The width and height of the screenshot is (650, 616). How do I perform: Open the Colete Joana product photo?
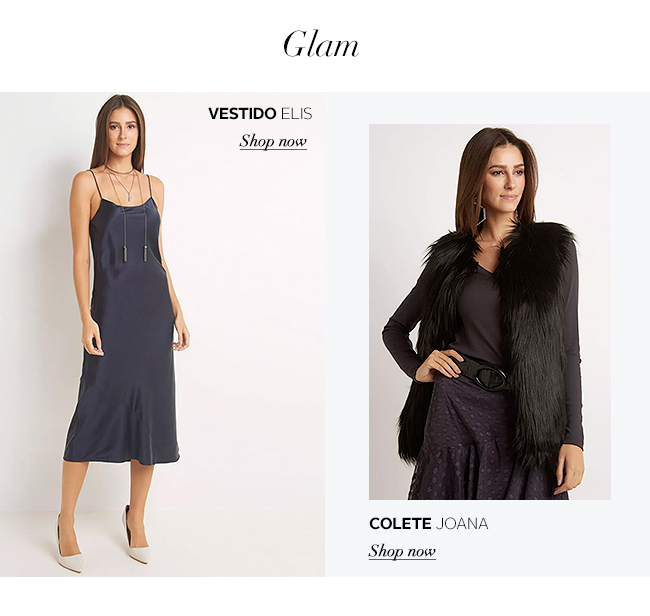[x=490, y=312]
